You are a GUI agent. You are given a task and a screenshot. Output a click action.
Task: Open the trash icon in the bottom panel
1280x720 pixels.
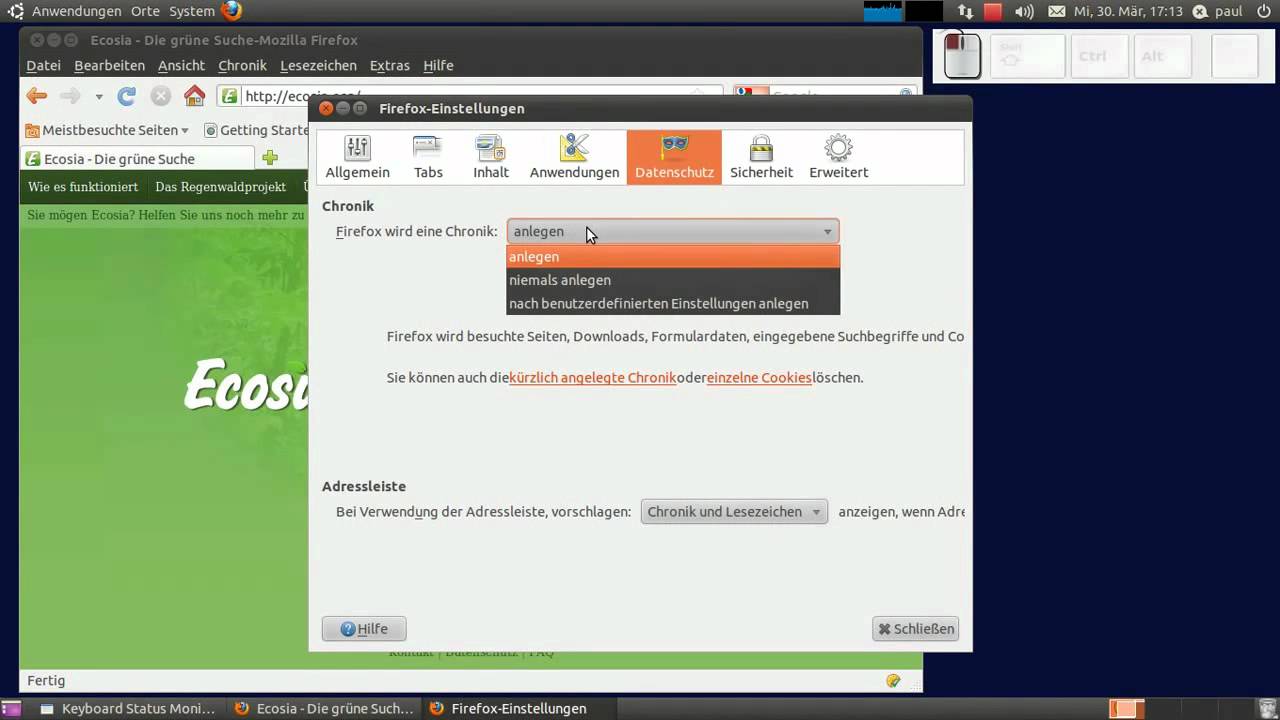click(1266, 708)
